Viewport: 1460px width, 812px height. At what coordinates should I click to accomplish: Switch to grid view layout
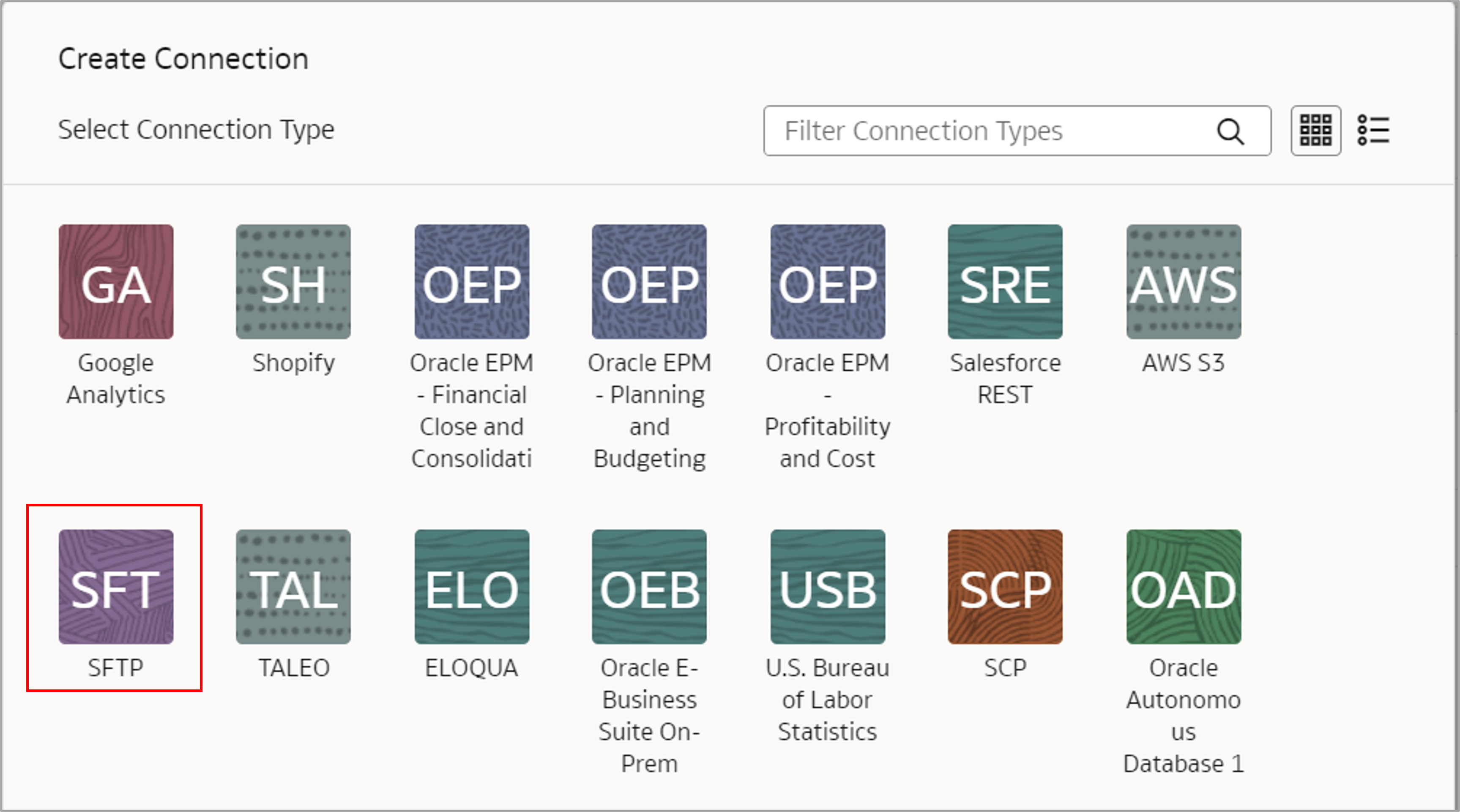(1315, 130)
